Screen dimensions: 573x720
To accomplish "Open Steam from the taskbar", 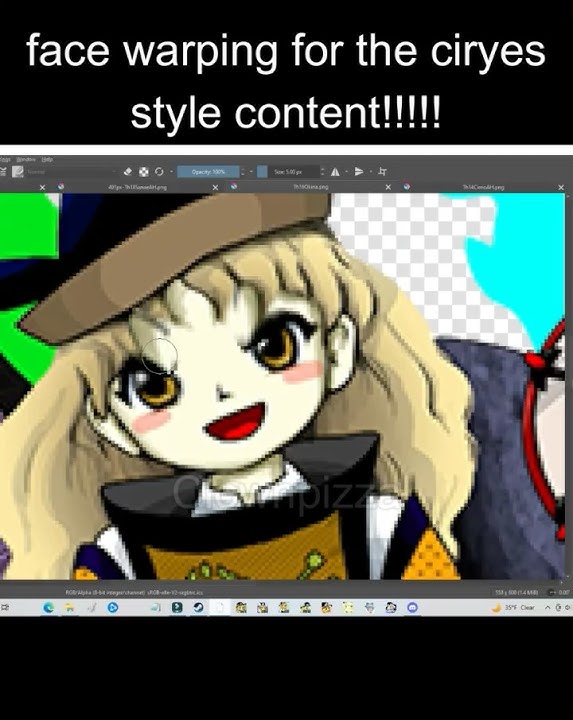I will (x=198, y=608).
